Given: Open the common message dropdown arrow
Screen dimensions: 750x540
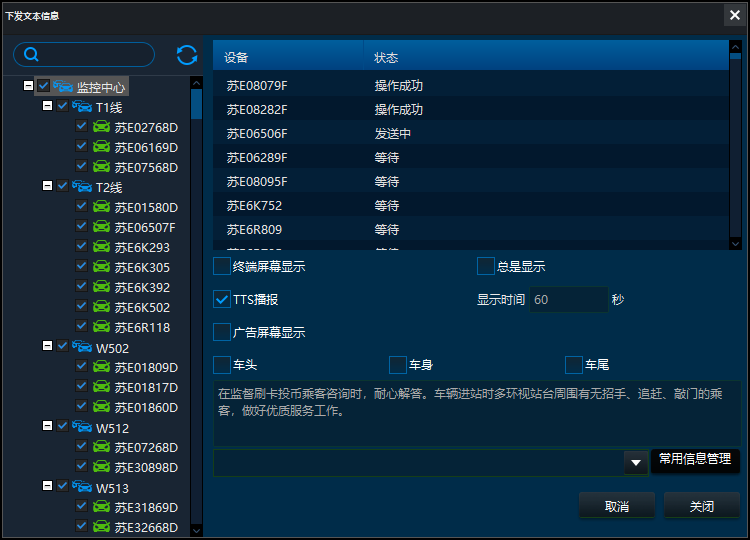Looking at the screenshot, I should pos(635,462).
